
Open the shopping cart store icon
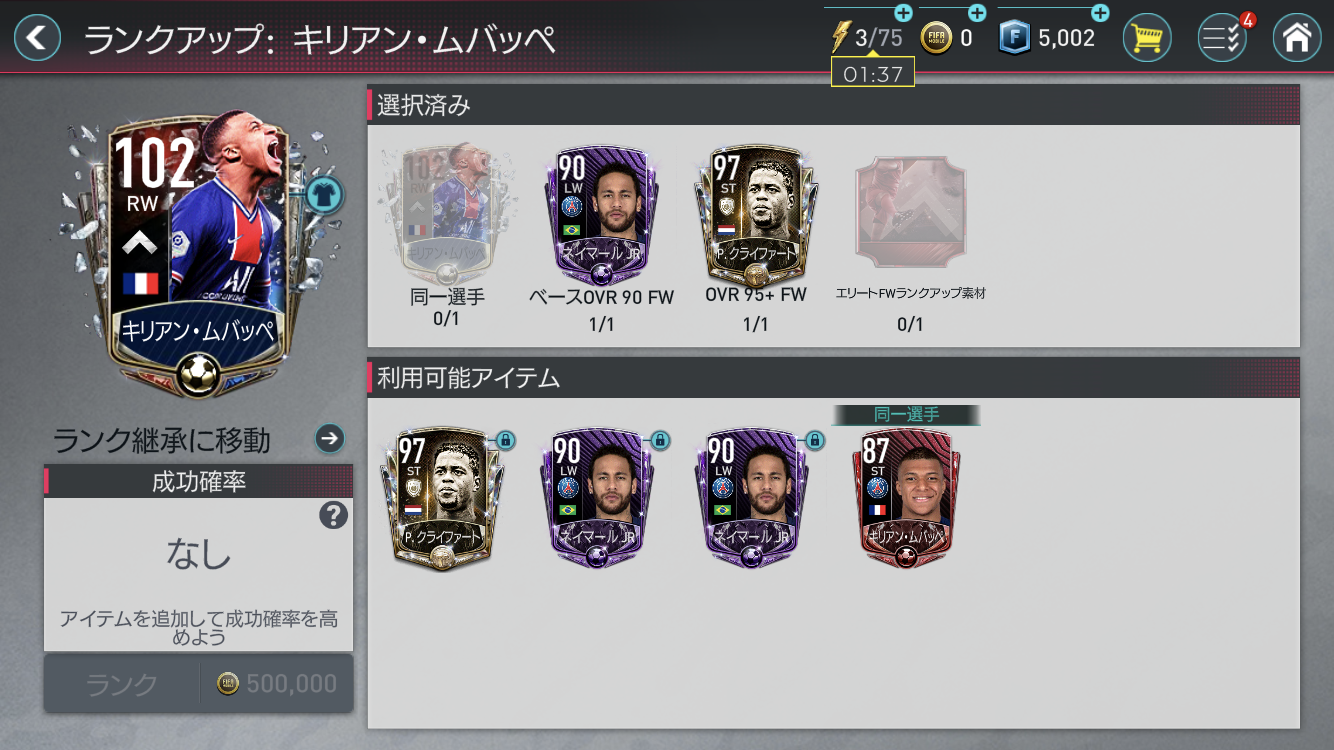(1147, 38)
